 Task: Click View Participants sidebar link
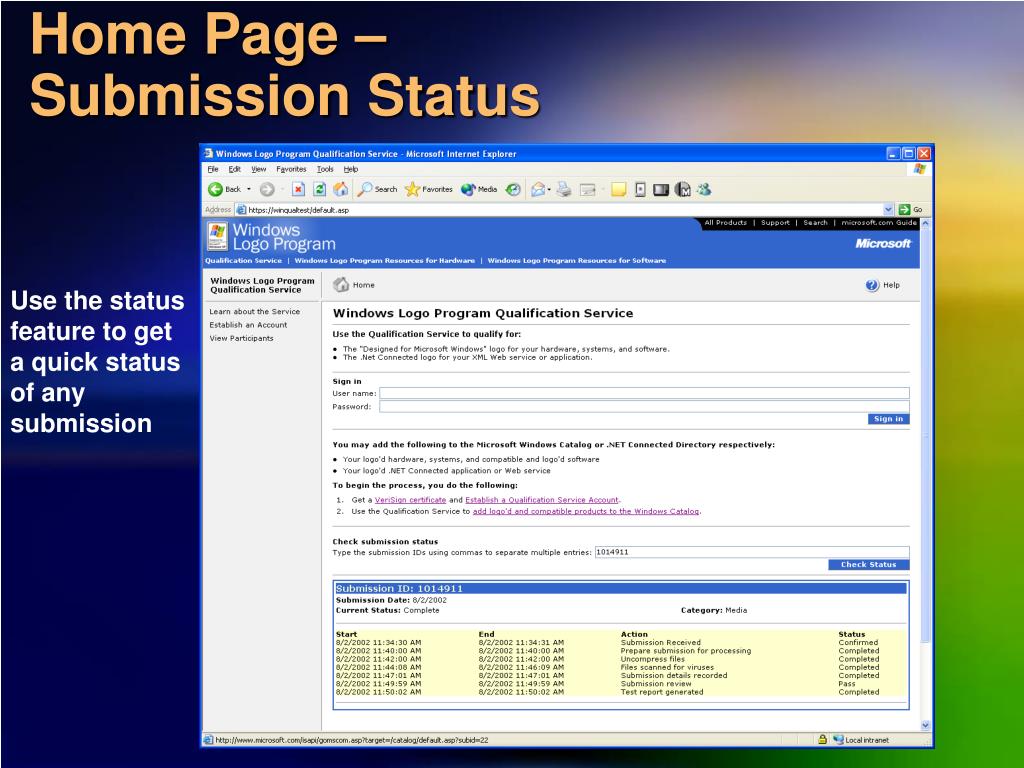point(242,338)
